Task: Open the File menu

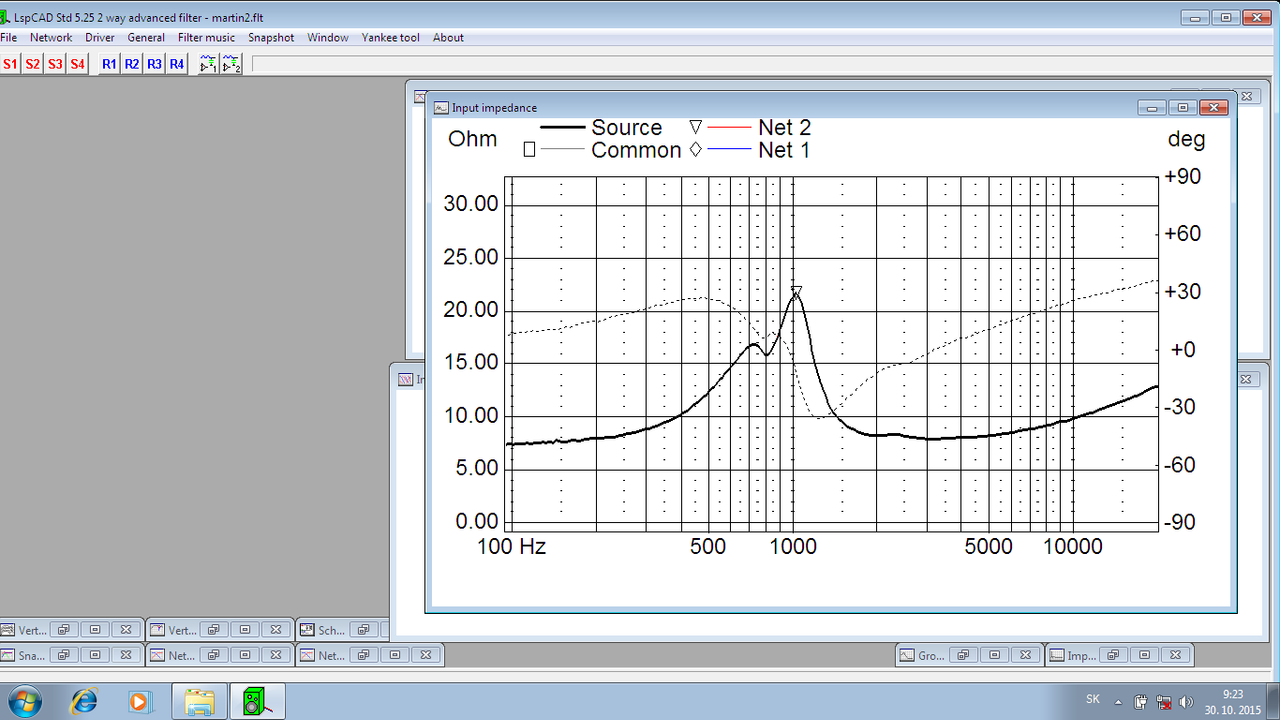Action: point(8,38)
